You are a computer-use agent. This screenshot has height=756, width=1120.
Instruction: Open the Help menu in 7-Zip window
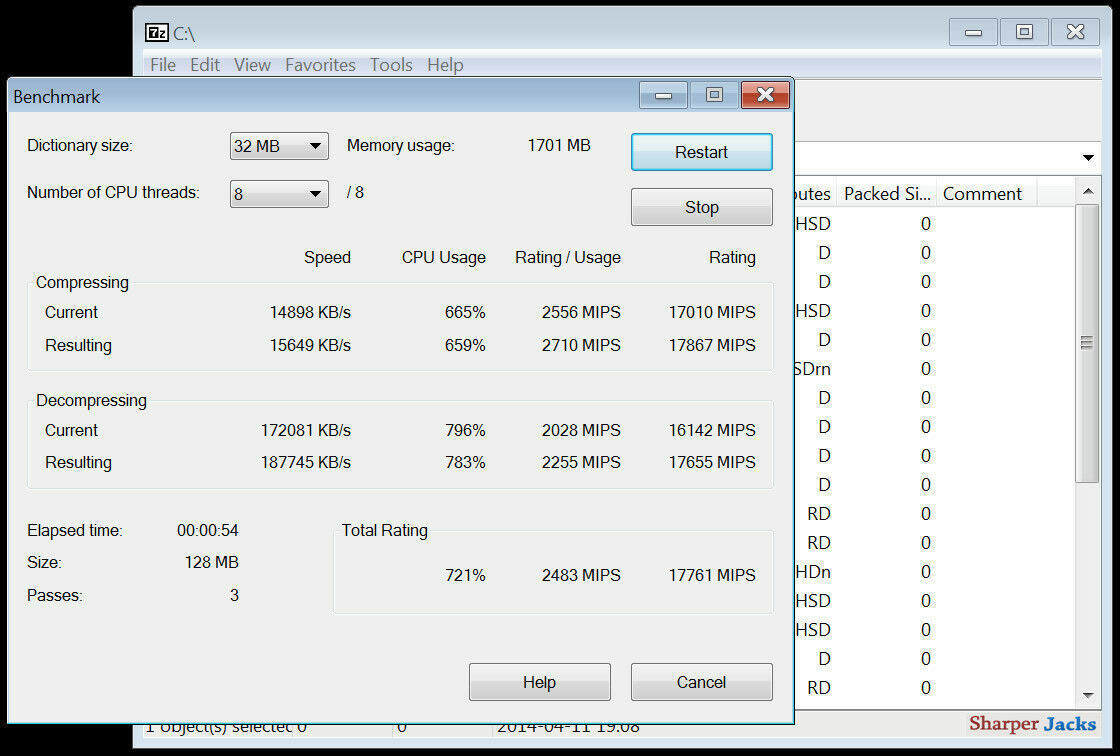pyautogui.click(x=445, y=65)
